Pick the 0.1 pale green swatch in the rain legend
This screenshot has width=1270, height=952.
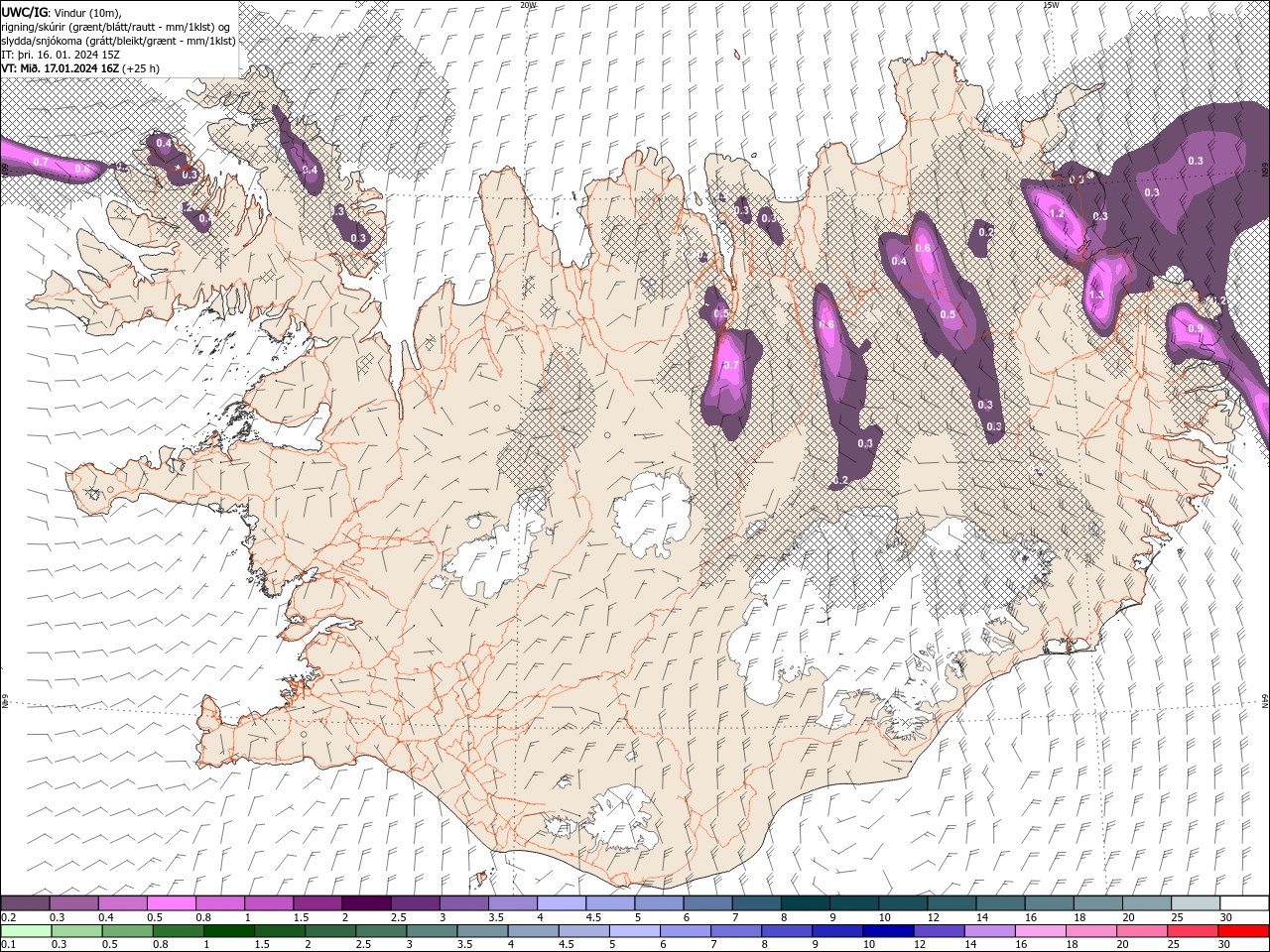(26, 931)
